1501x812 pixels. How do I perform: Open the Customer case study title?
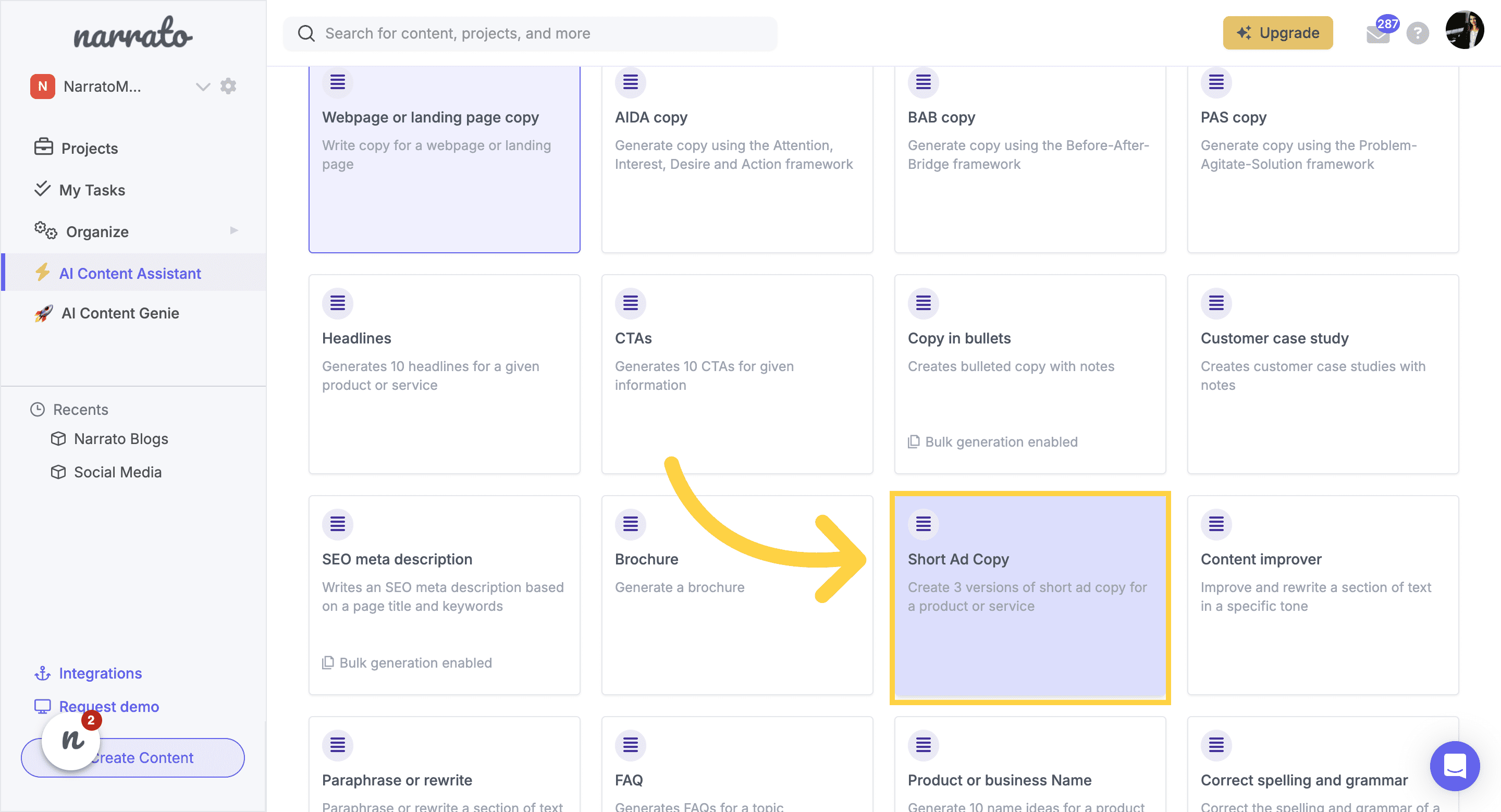(1274, 338)
